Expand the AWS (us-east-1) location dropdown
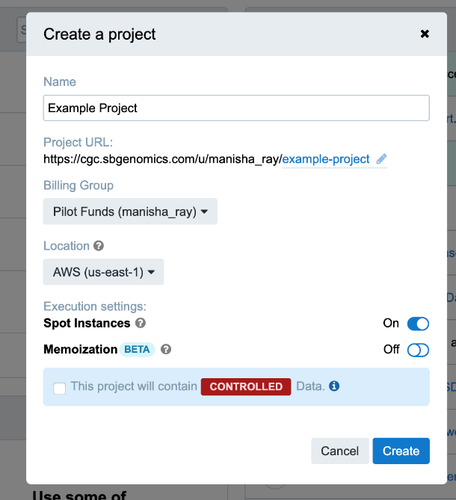The height and width of the screenshot is (500, 456). (x=103, y=272)
